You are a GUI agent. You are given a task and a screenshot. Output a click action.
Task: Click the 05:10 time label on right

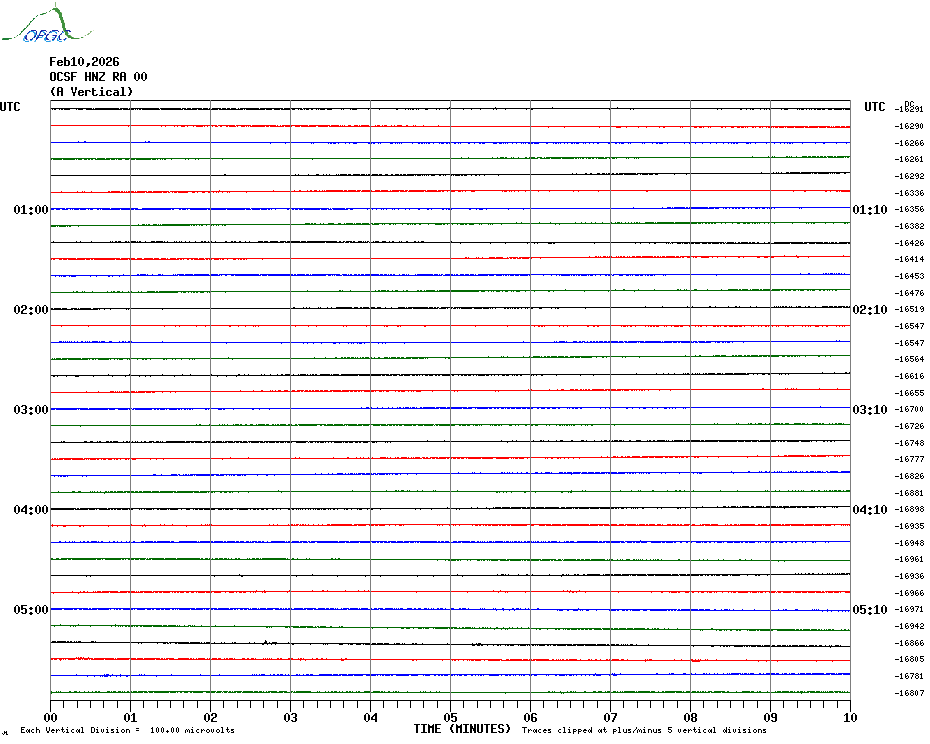click(870, 610)
